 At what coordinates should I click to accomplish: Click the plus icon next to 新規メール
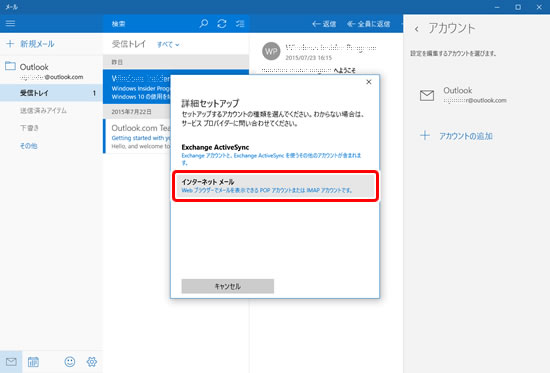click(x=10, y=44)
